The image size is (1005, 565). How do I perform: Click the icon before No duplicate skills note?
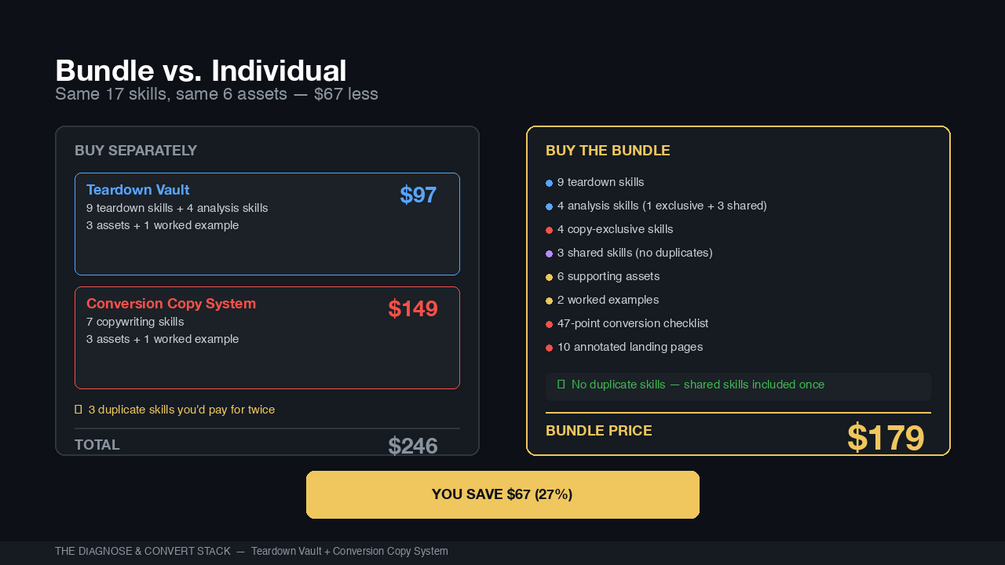coord(561,385)
